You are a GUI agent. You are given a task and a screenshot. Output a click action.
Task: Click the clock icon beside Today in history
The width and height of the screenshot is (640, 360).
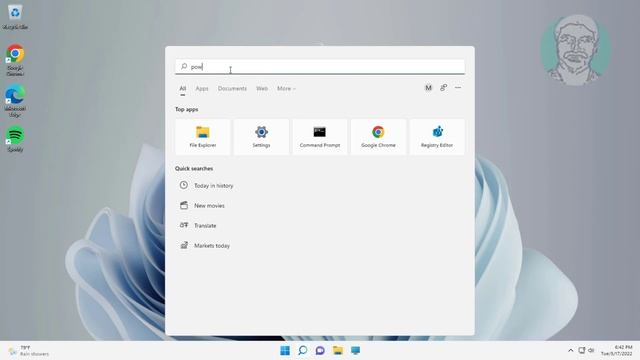pyautogui.click(x=184, y=185)
